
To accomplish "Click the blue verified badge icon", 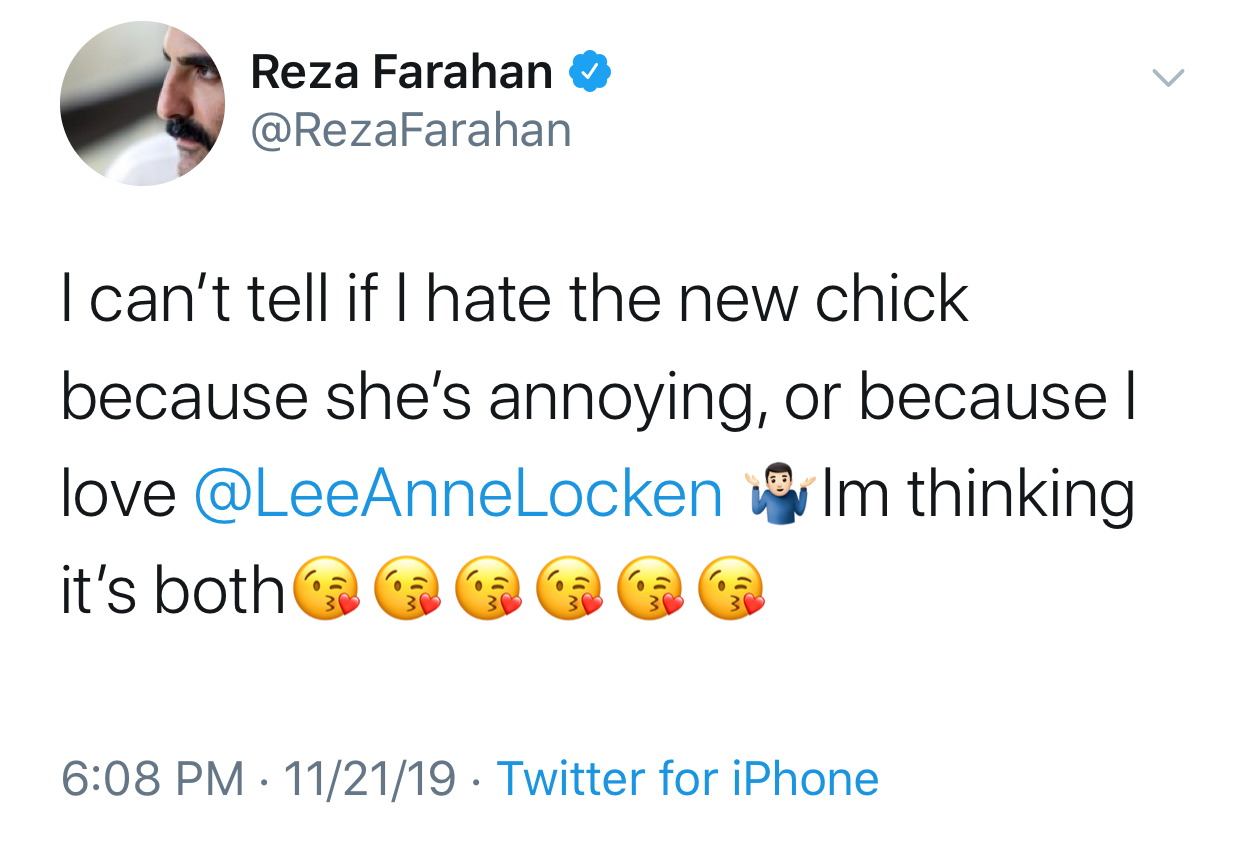I will [590, 73].
